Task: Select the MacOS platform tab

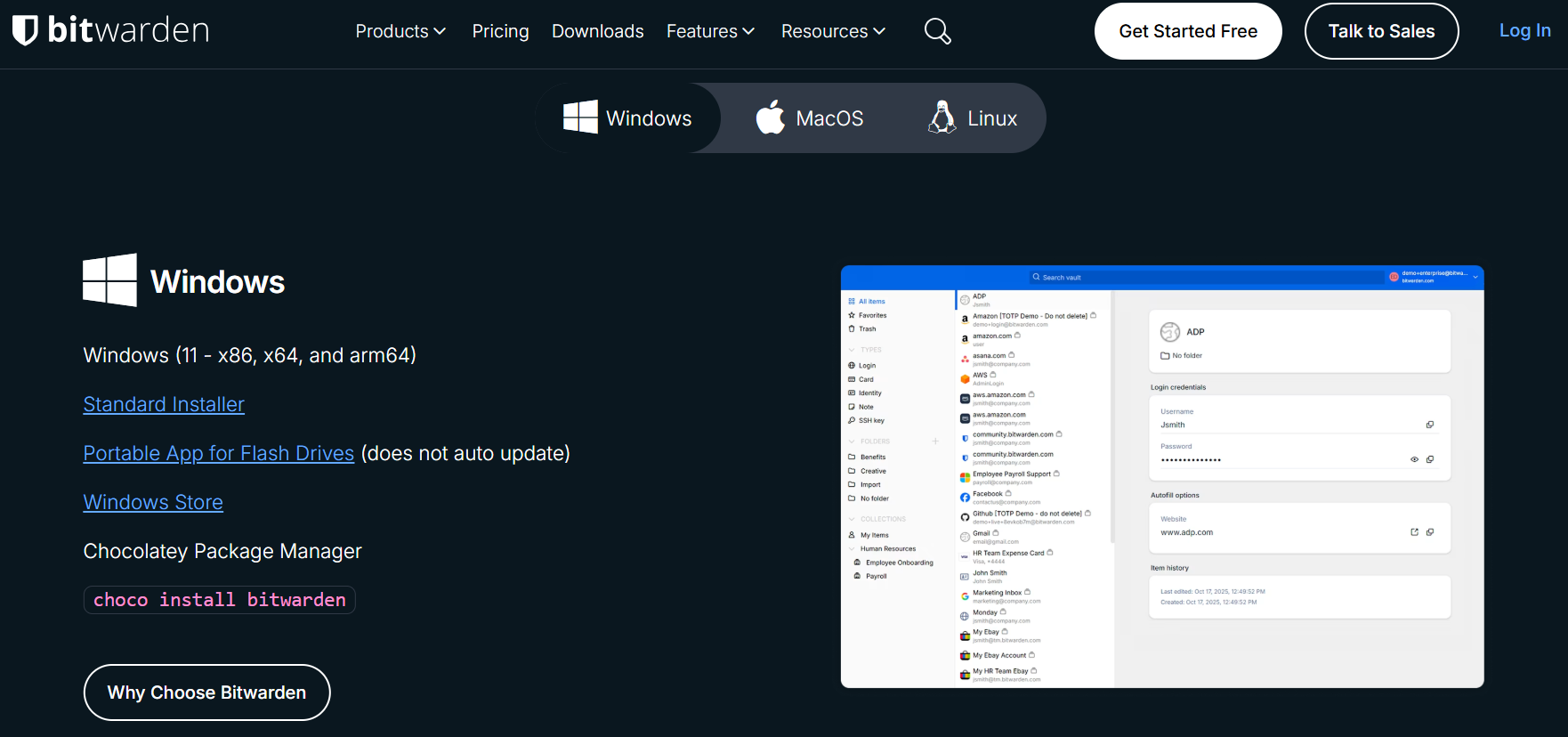Action: [x=810, y=118]
